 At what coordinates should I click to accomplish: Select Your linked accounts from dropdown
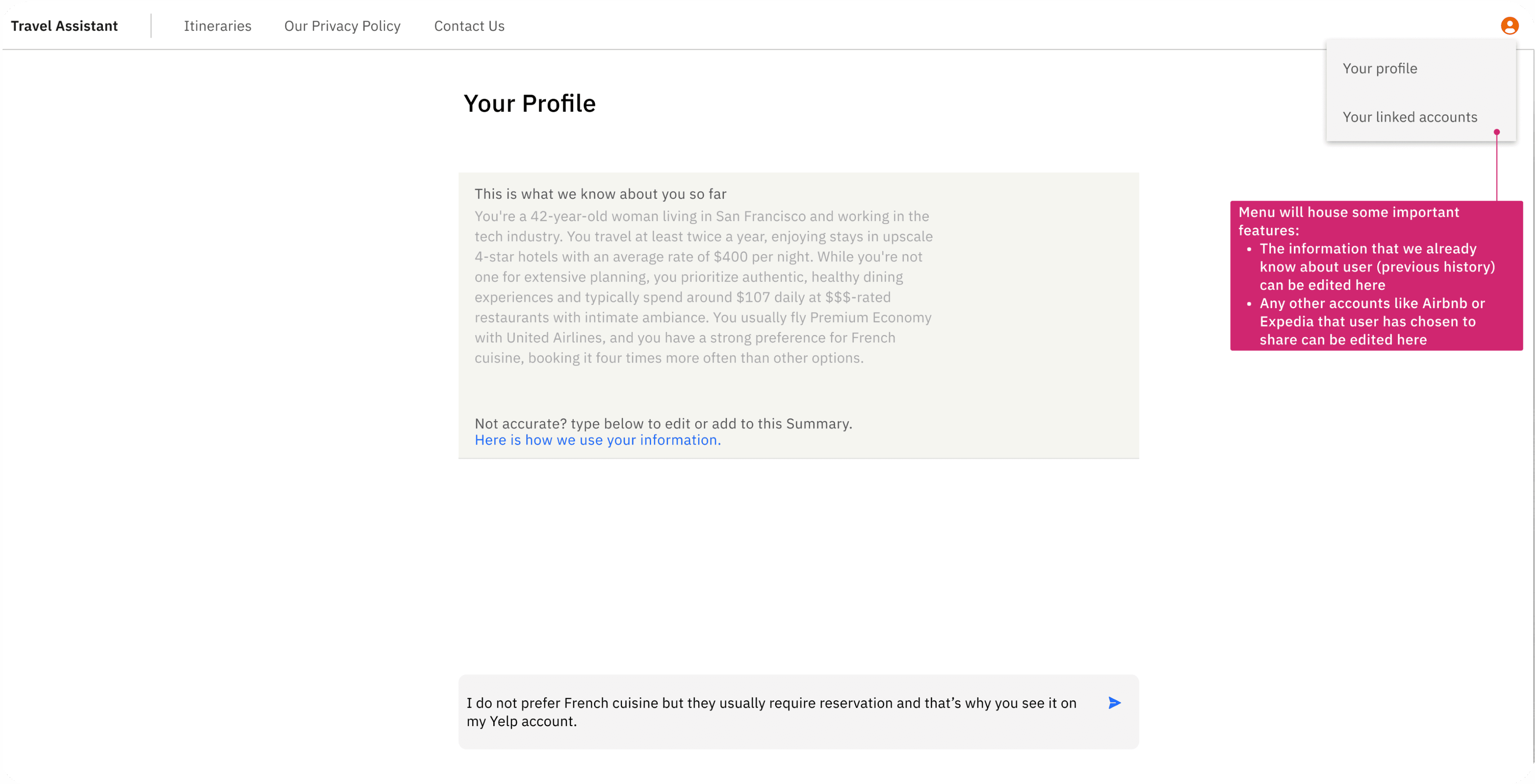point(1409,117)
